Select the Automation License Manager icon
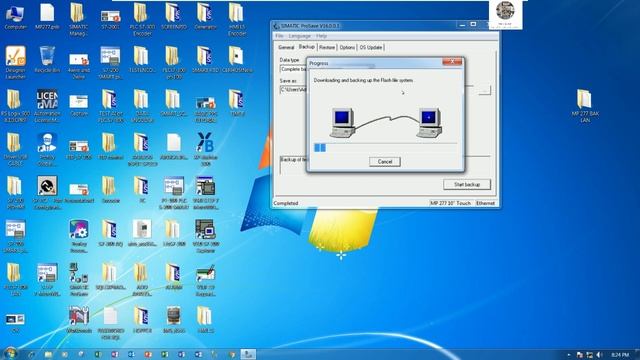Image resolution: width=640 pixels, height=360 pixels. (x=47, y=106)
